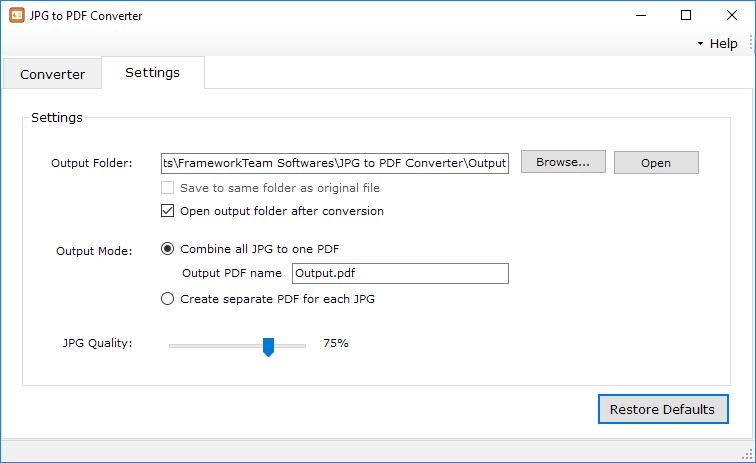Minimize the converter window

click(641, 15)
